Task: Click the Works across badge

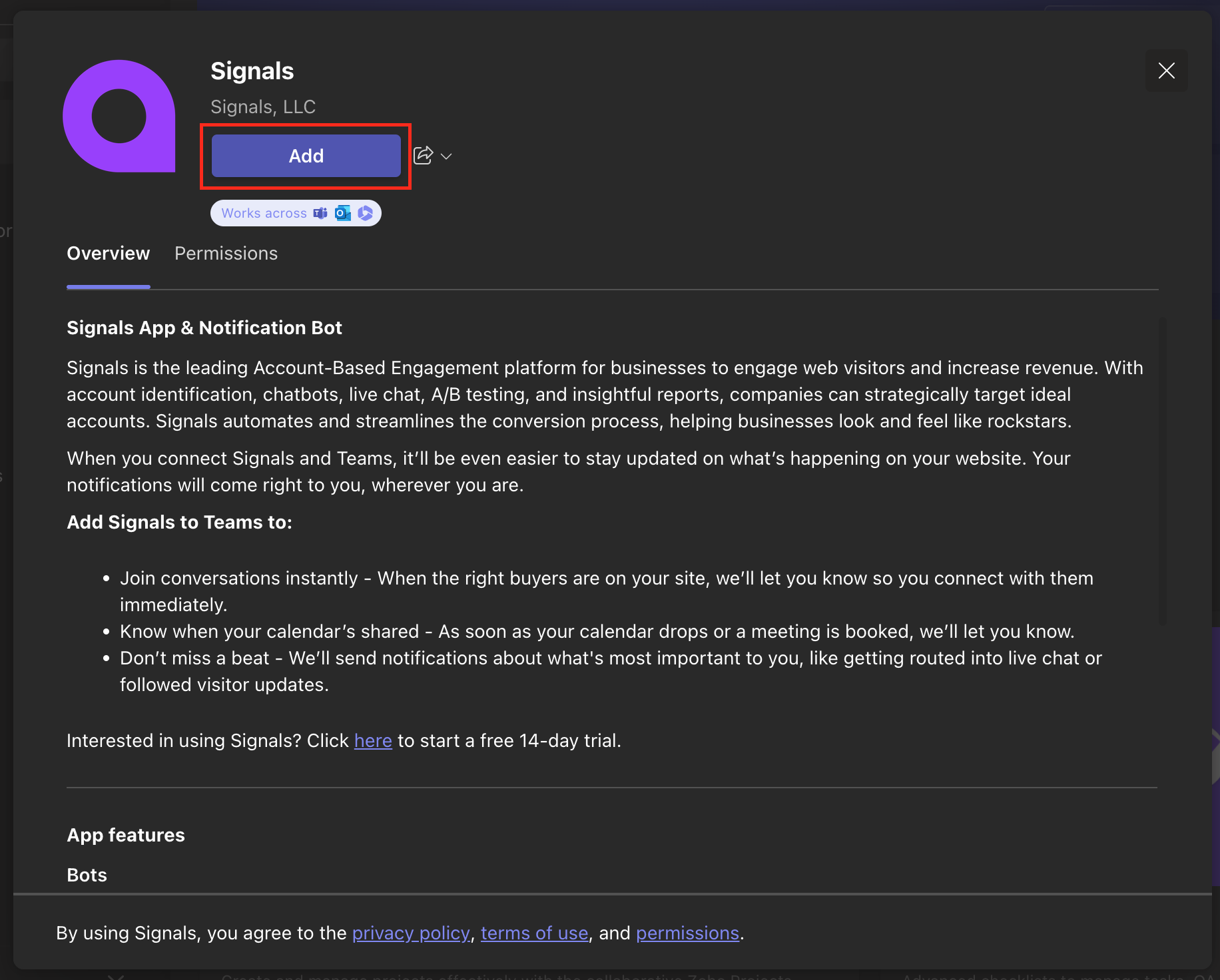Action: [296, 213]
